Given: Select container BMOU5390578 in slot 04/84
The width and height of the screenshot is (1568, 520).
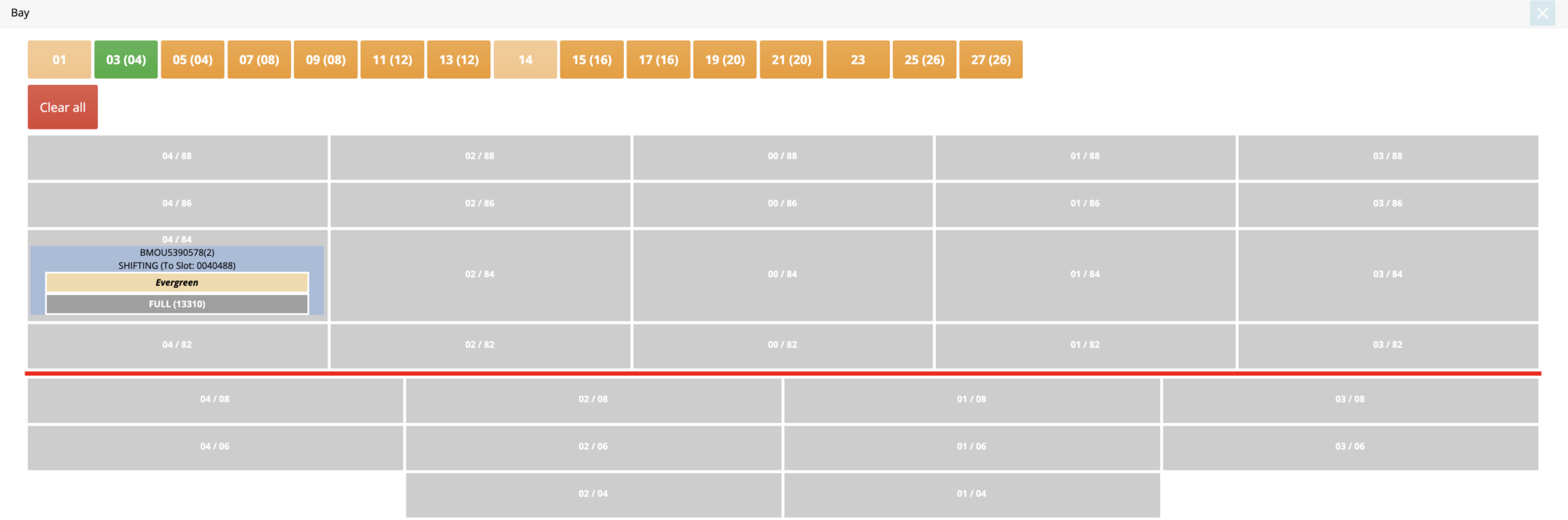Looking at the screenshot, I should [177, 253].
